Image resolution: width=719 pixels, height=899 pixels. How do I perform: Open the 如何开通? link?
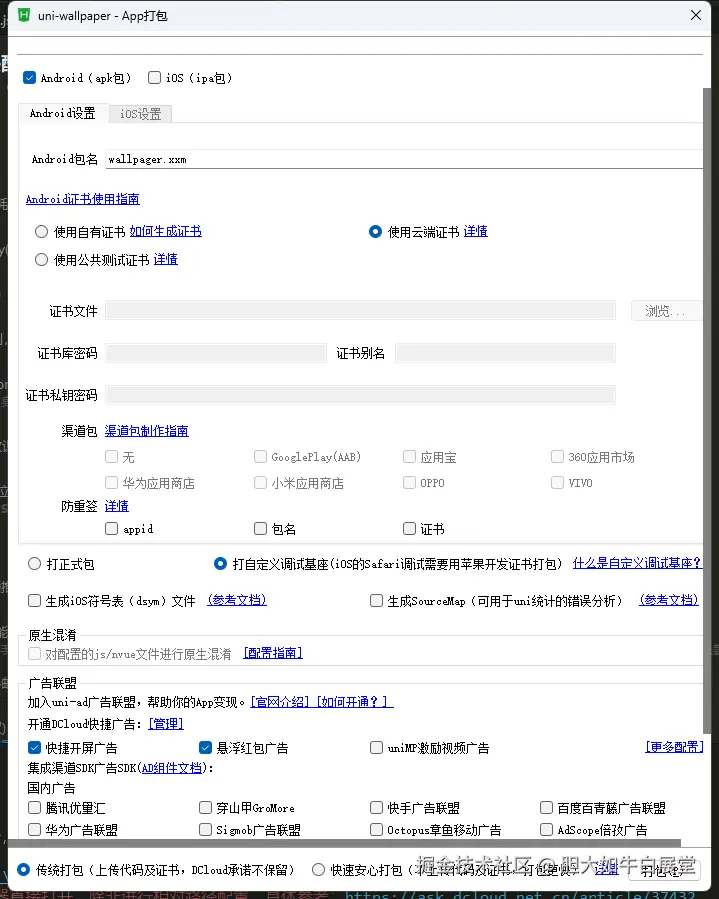point(354,702)
